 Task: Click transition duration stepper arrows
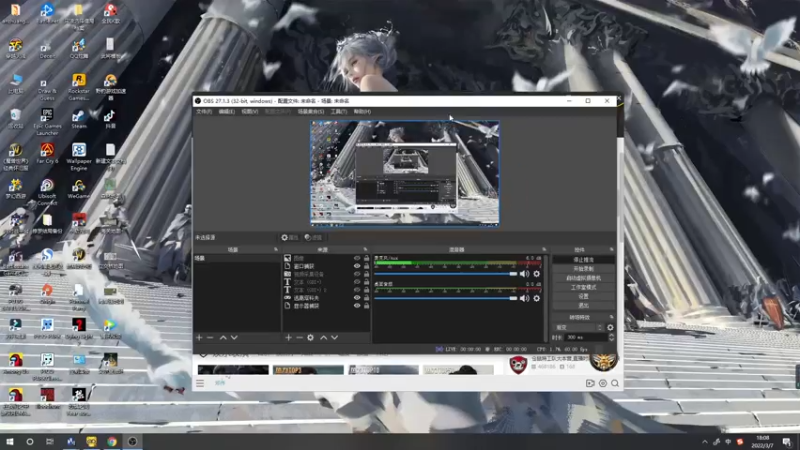(611, 337)
